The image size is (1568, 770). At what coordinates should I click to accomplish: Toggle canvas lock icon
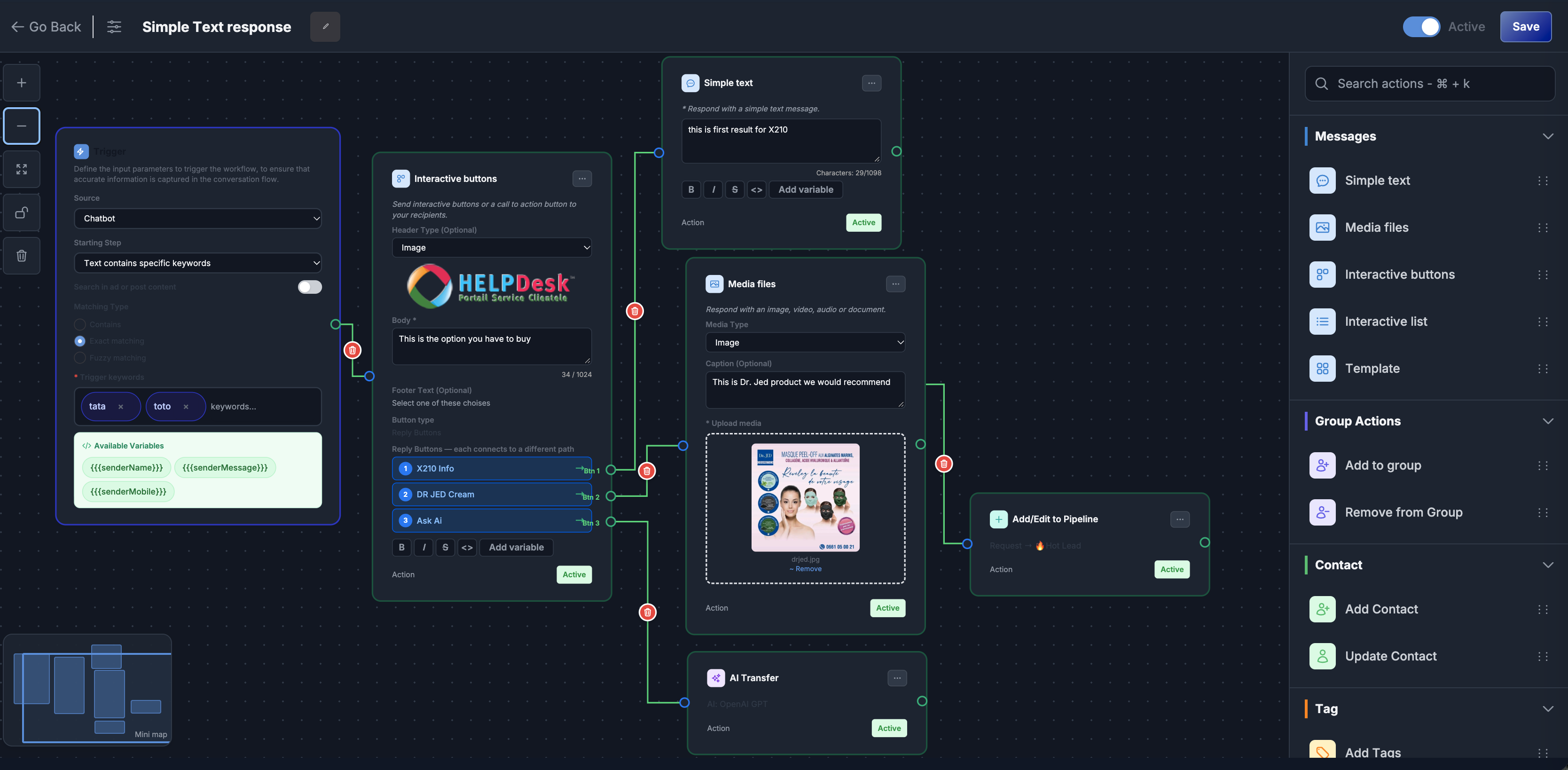(x=21, y=212)
